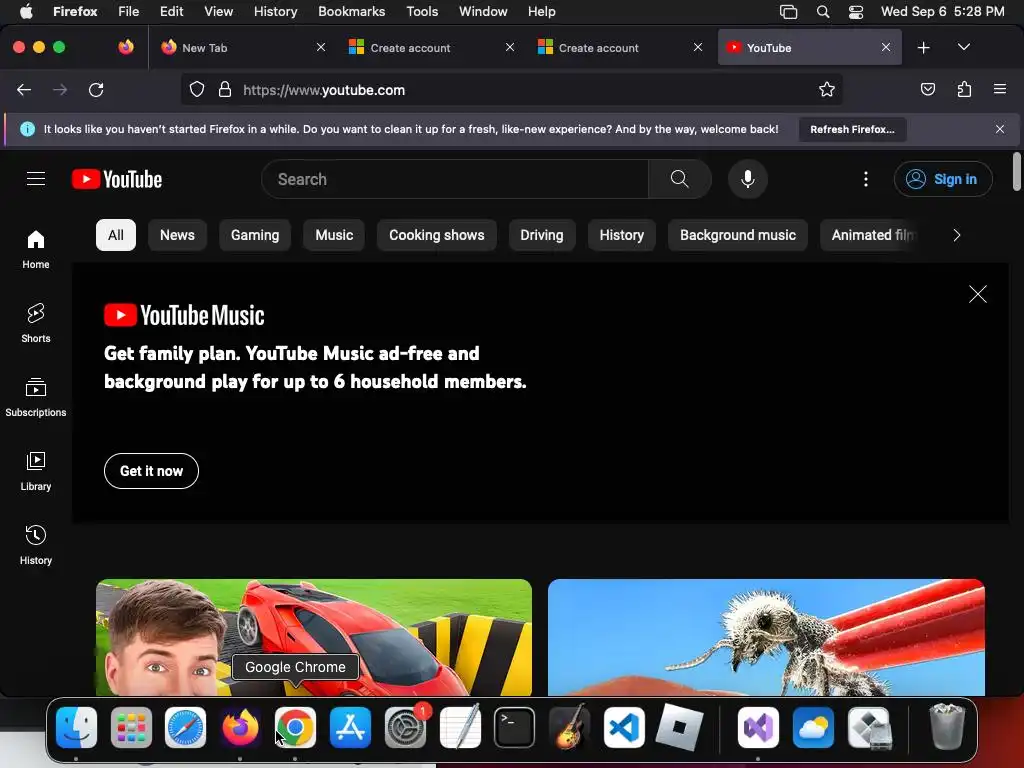Dismiss the YouTube Music promo banner
Screen dimensions: 1024x768
click(x=978, y=294)
